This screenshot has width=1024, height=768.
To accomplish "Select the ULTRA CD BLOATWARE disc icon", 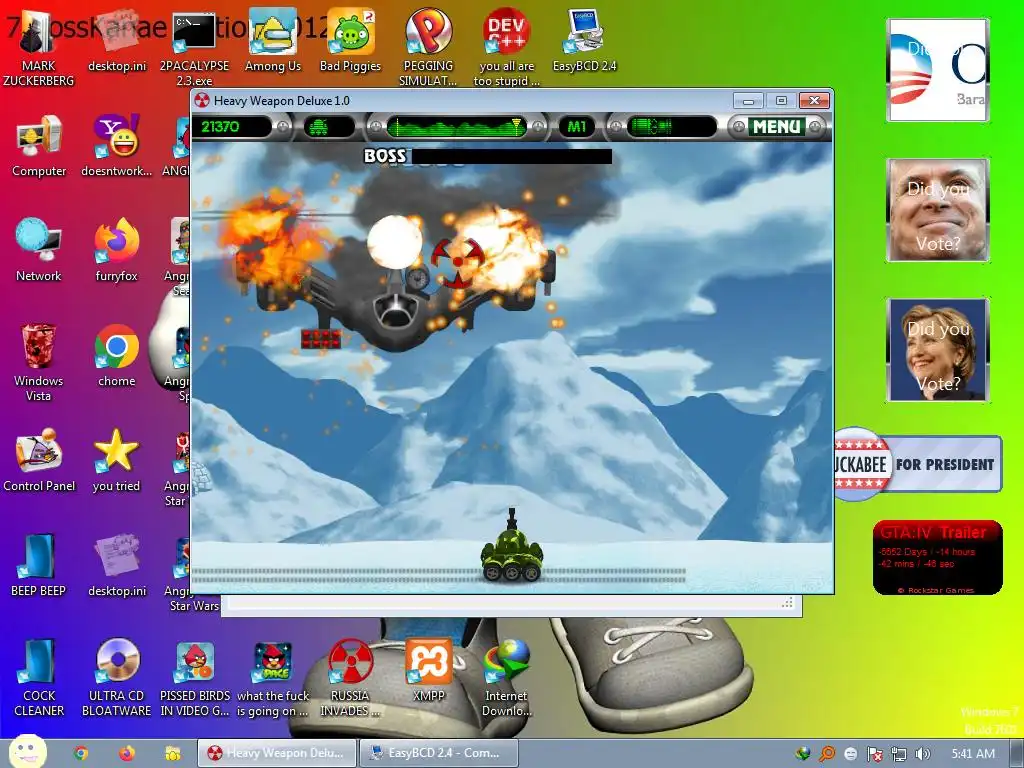I will 116,678.
